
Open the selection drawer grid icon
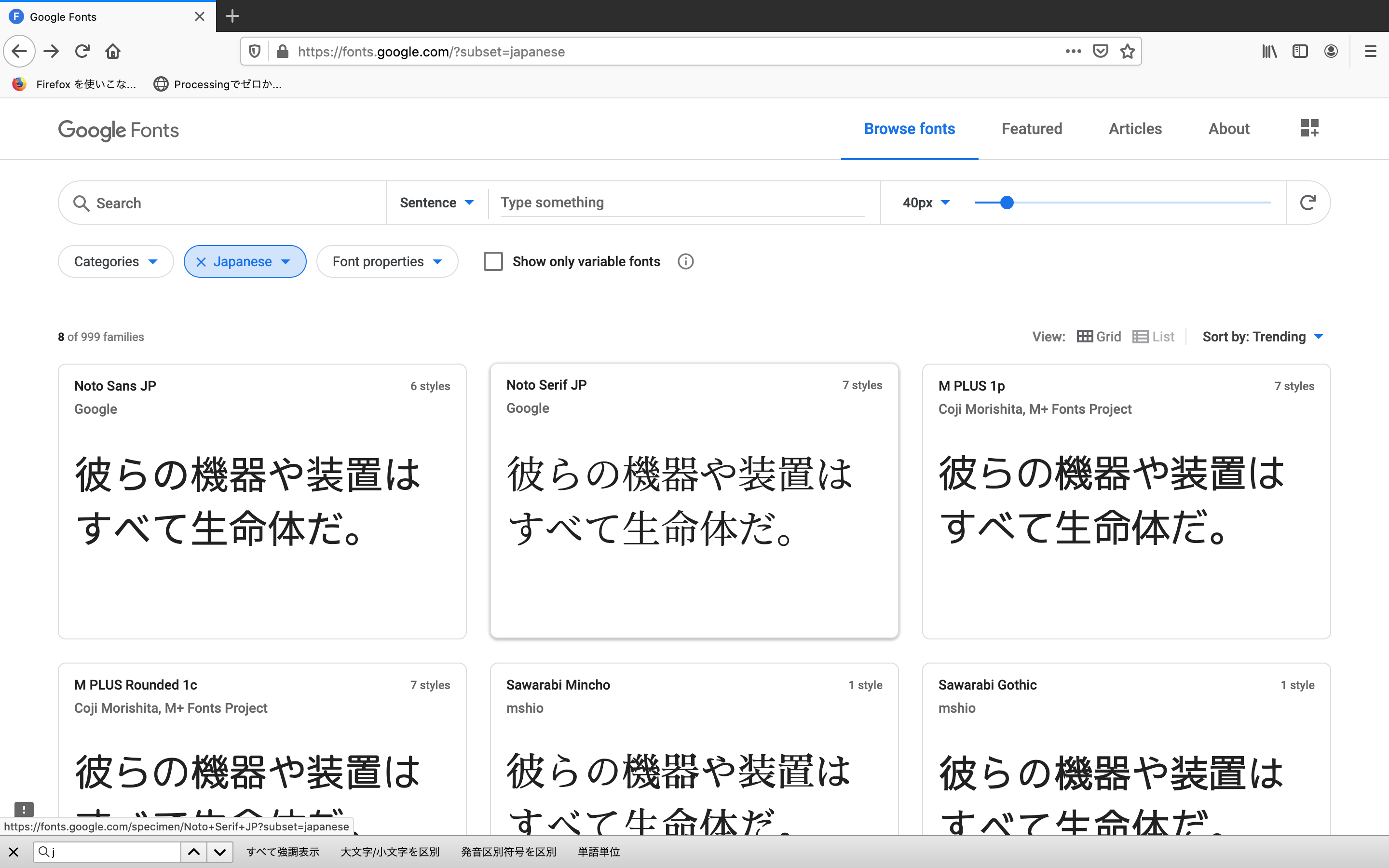1310,128
